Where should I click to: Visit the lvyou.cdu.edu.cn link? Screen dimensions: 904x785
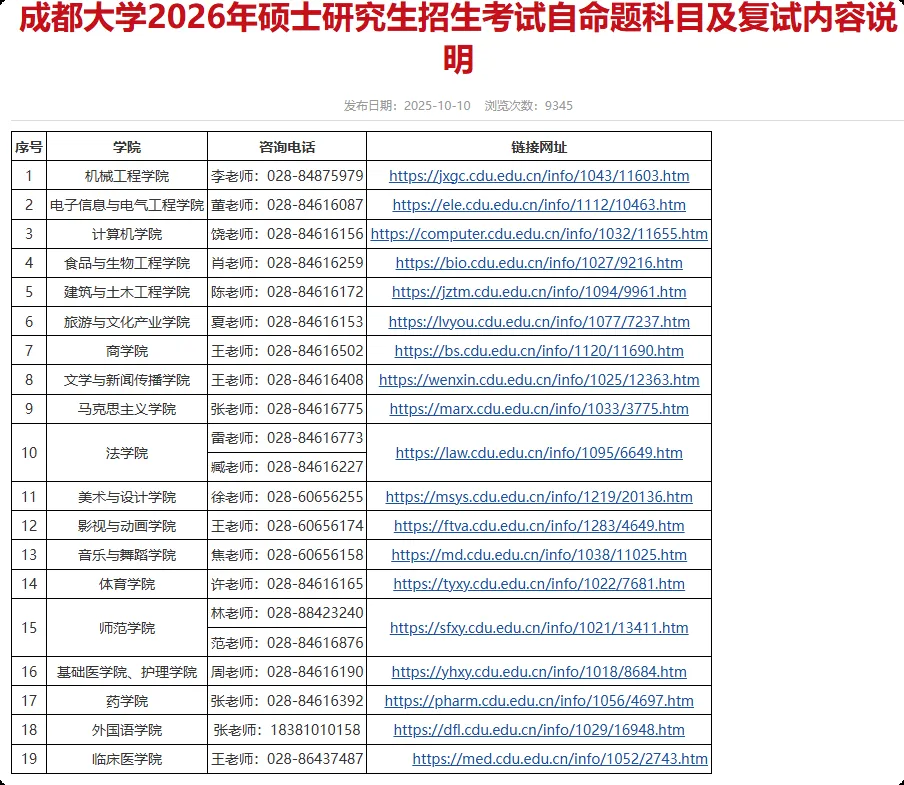pyautogui.click(x=539, y=322)
